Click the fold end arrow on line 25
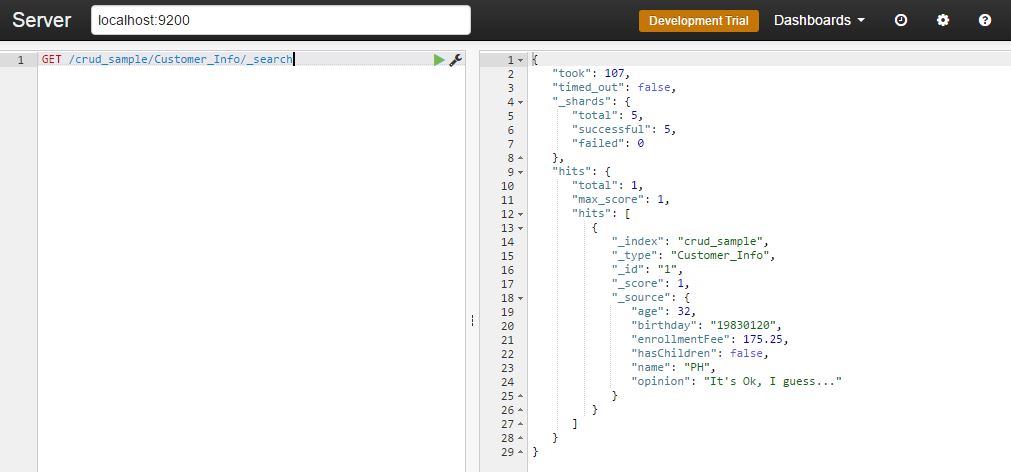Viewport: 1011px width, 472px height. [x=521, y=396]
